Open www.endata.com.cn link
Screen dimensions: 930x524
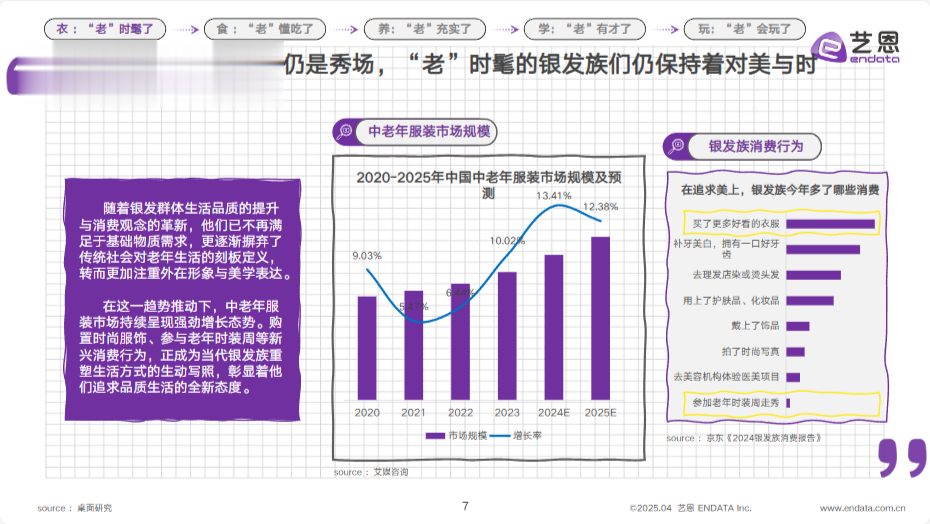(862, 508)
